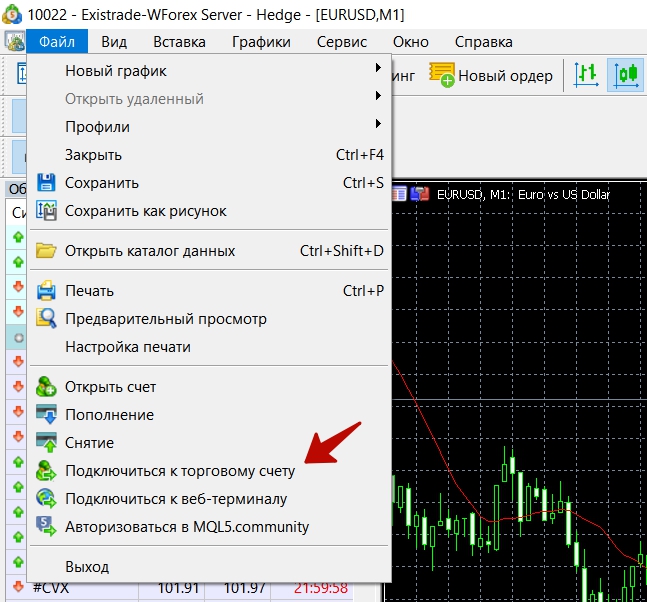647x602 pixels.
Task: Open the Сервис menu
Action: [342, 42]
